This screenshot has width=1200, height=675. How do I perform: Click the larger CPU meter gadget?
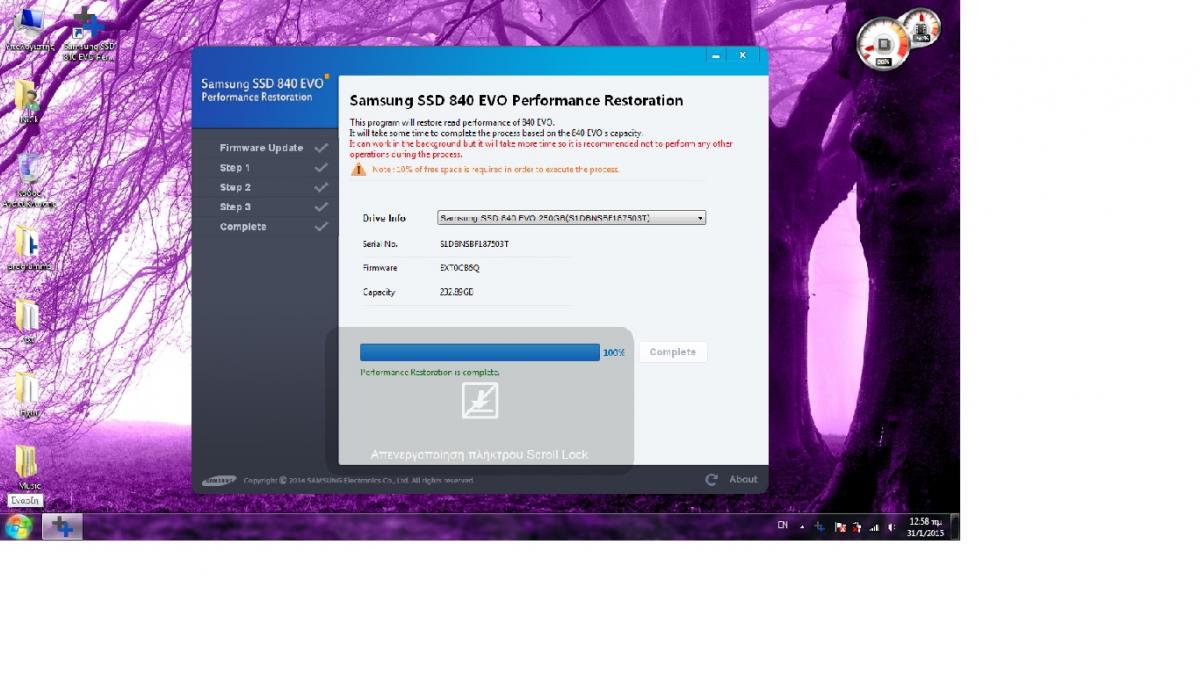coord(882,44)
